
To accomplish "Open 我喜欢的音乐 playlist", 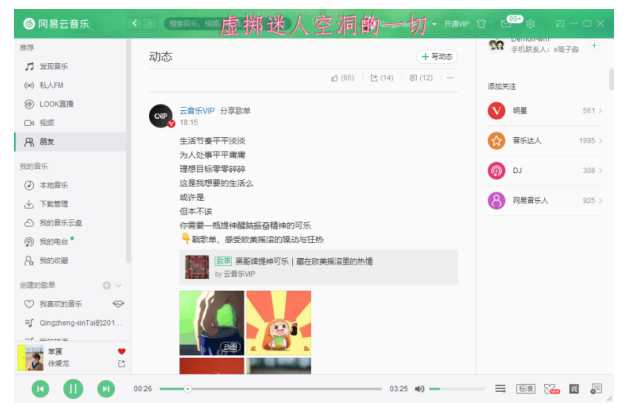I will pos(60,304).
